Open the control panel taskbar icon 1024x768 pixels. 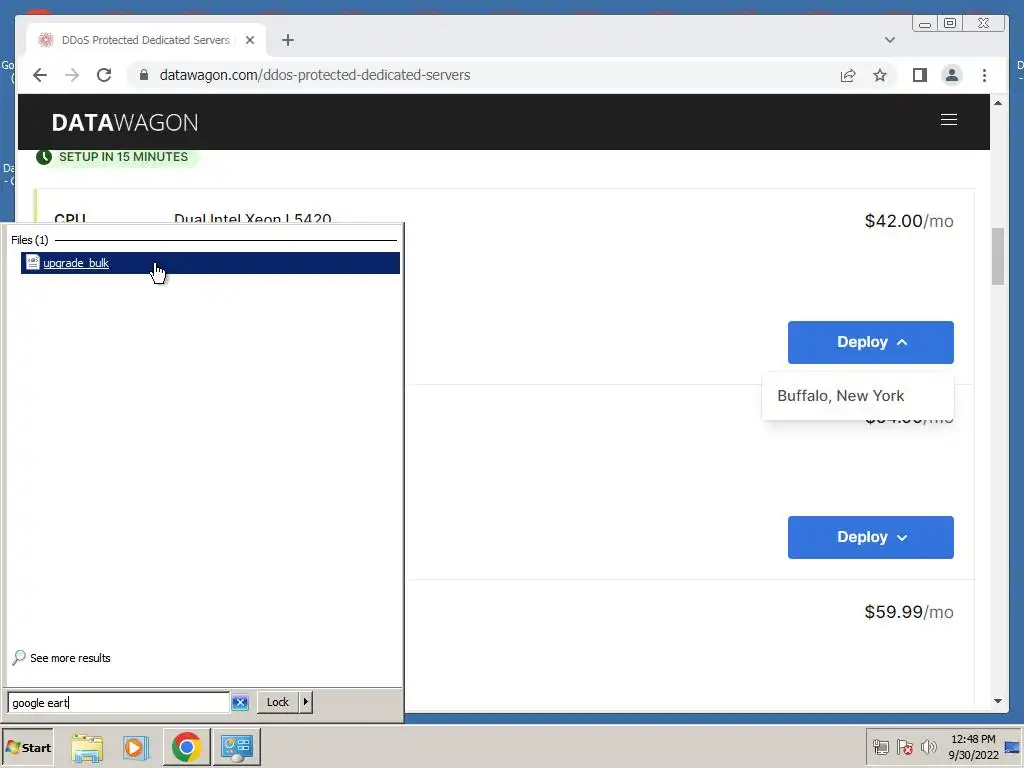click(236, 747)
